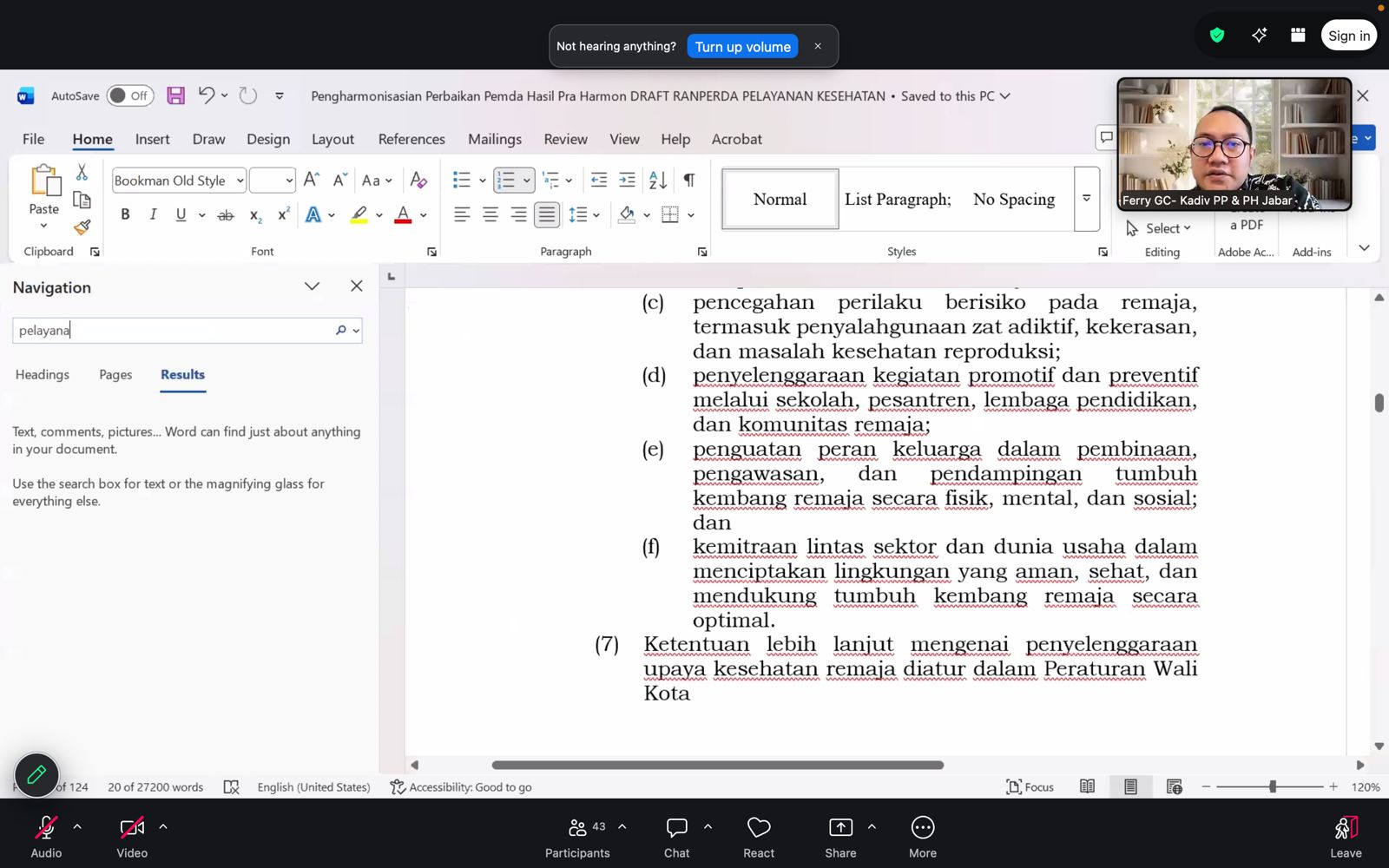This screenshot has width=1389, height=868.
Task: Click the Navigation search text box
Action: coord(174,331)
